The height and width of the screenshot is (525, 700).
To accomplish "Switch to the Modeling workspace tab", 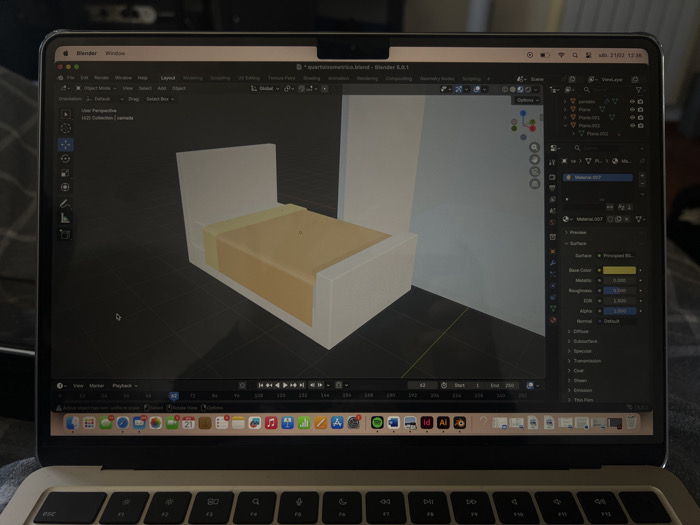I will tap(192, 78).
